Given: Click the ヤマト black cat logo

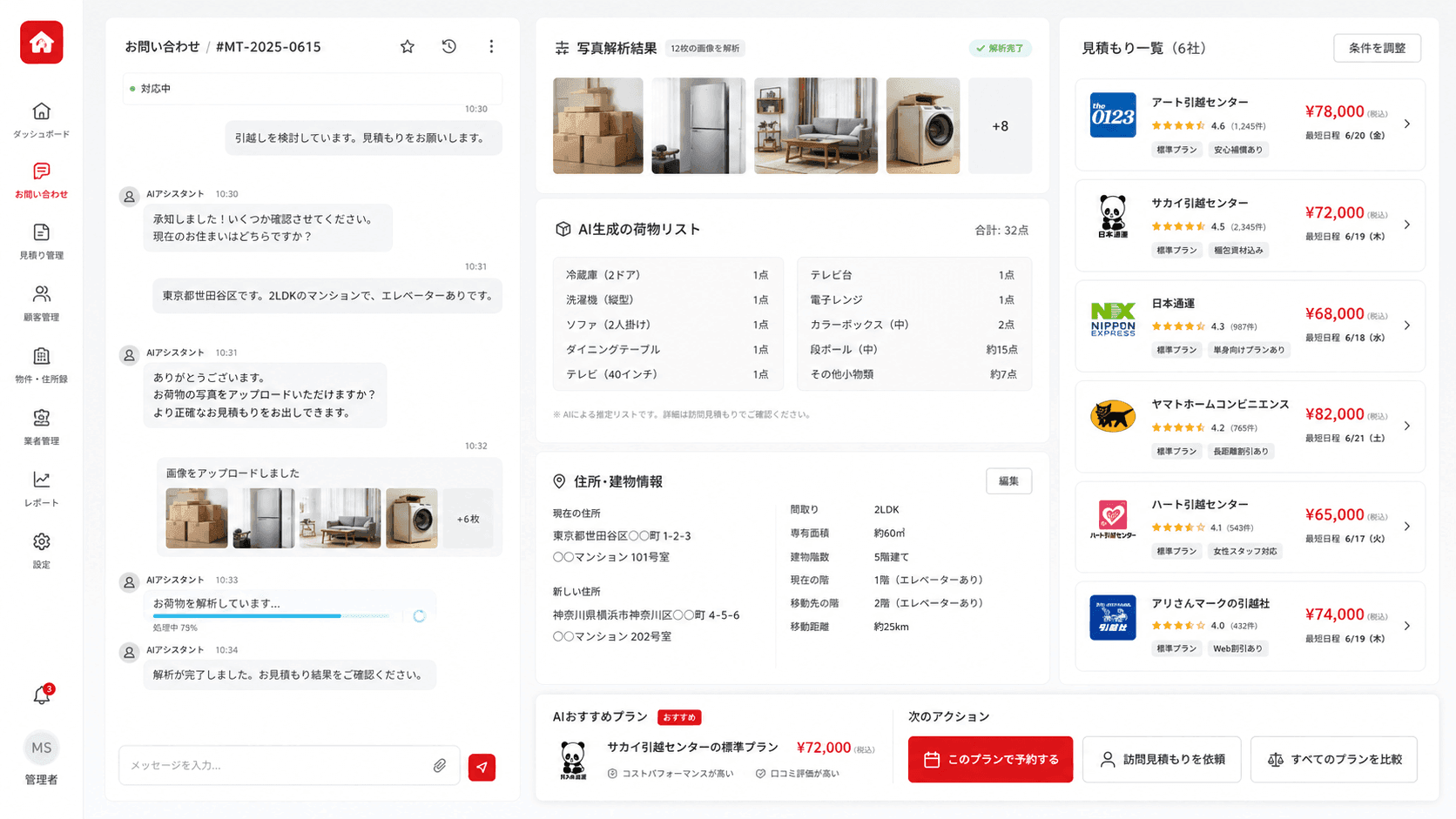Looking at the screenshot, I should tap(1113, 416).
